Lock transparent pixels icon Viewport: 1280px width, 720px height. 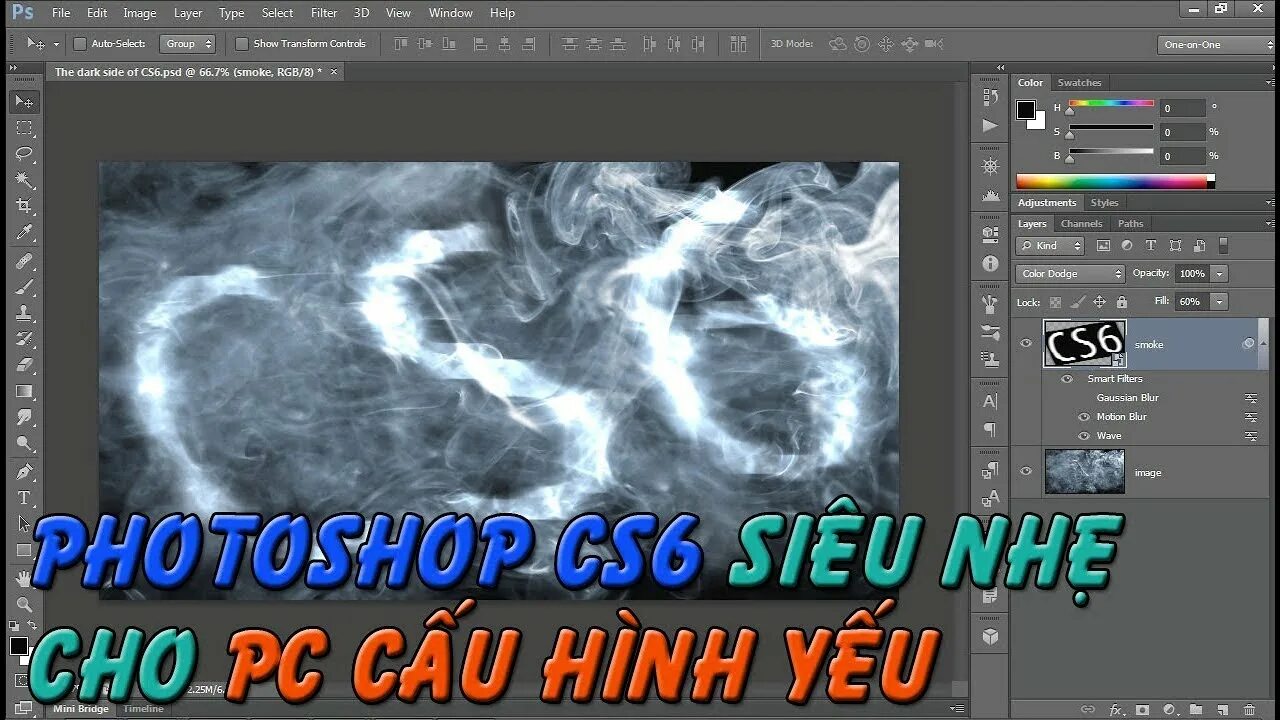tap(1055, 302)
